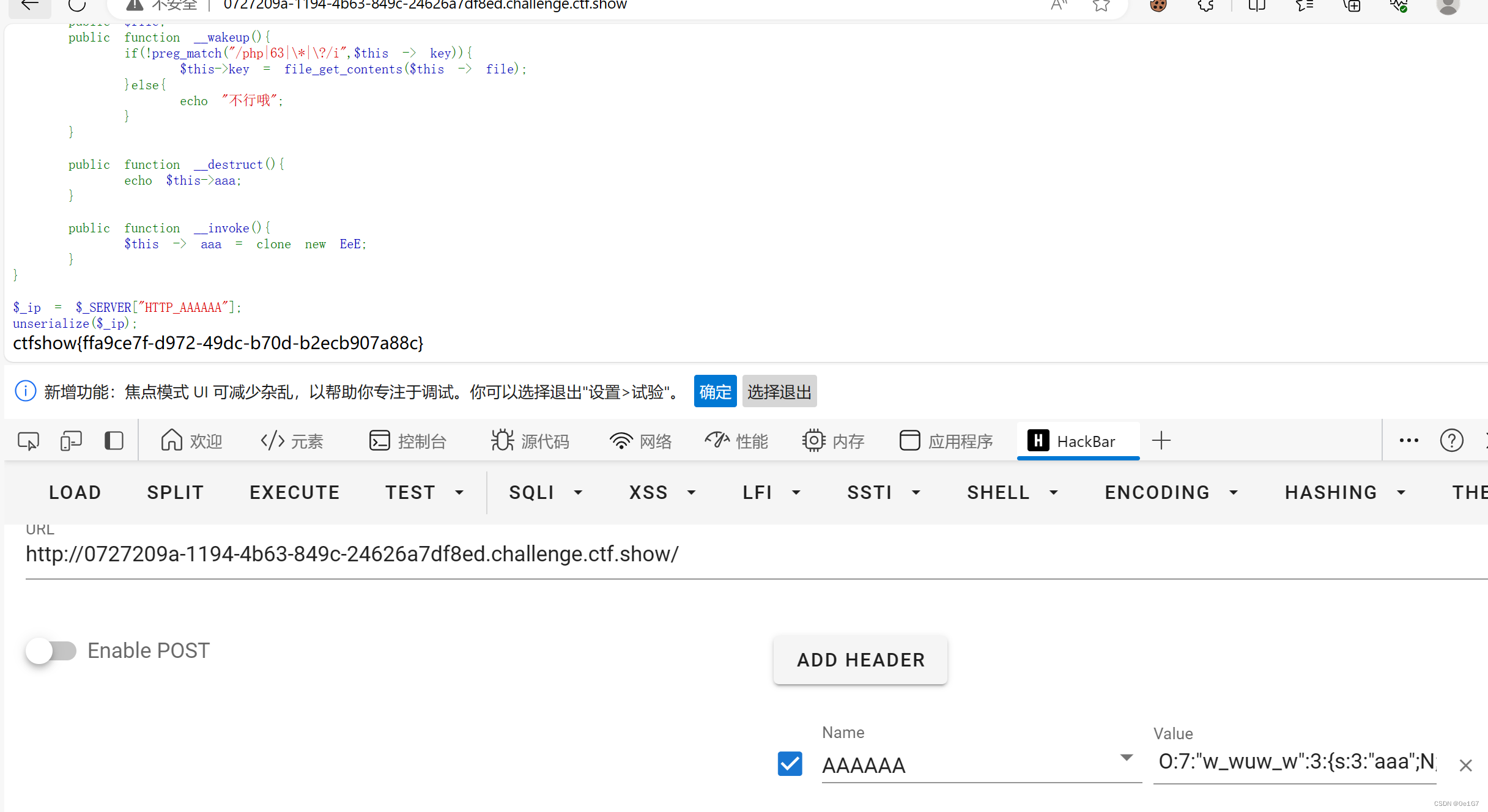
Task: Open the 内存 (Memory) panel
Action: click(833, 440)
